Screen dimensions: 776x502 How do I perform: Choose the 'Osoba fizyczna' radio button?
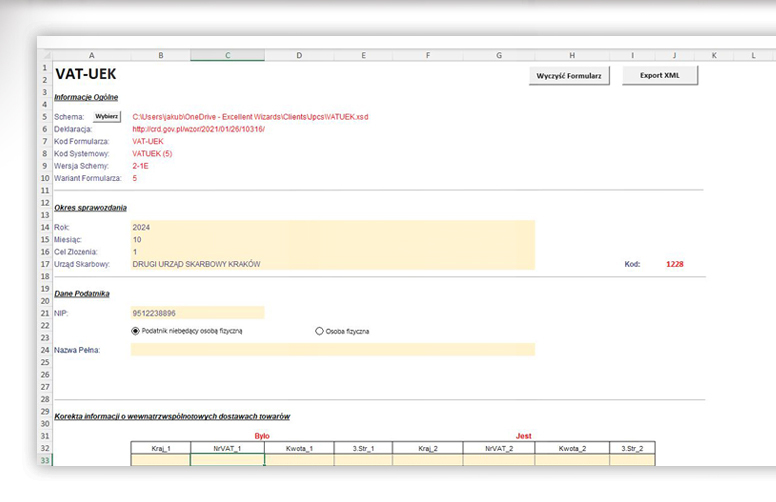[320, 330]
